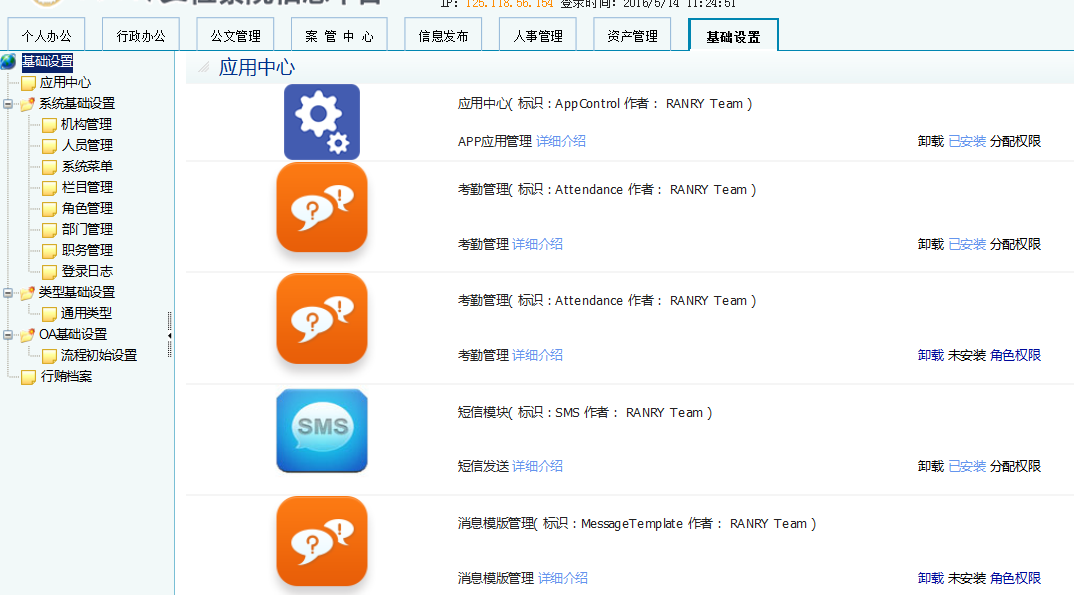Switch to the 资产管理 tab

pyautogui.click(x=632, y=33)
